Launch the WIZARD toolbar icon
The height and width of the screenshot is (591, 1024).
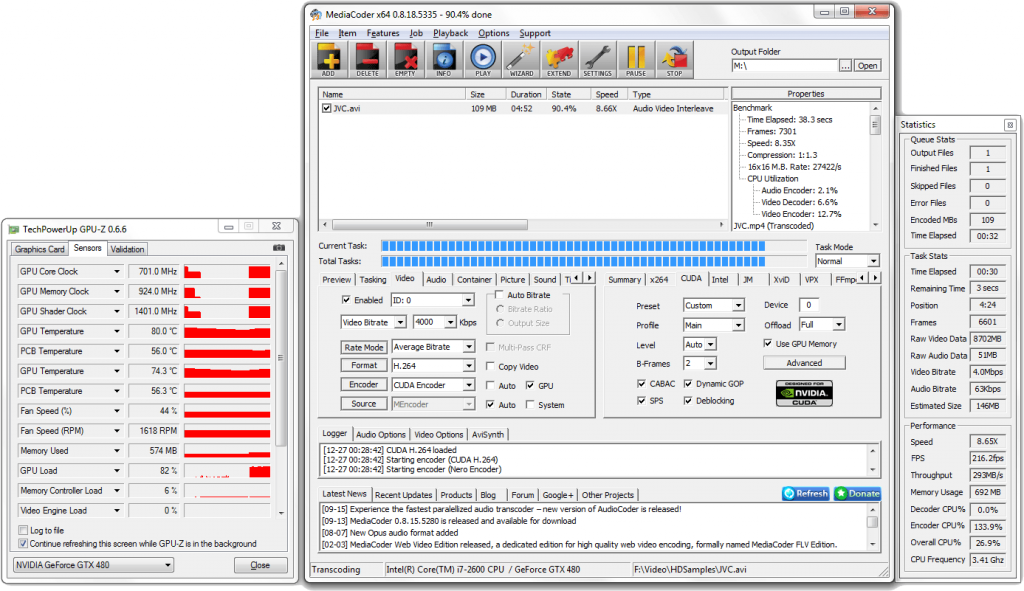tap(521, 60)
